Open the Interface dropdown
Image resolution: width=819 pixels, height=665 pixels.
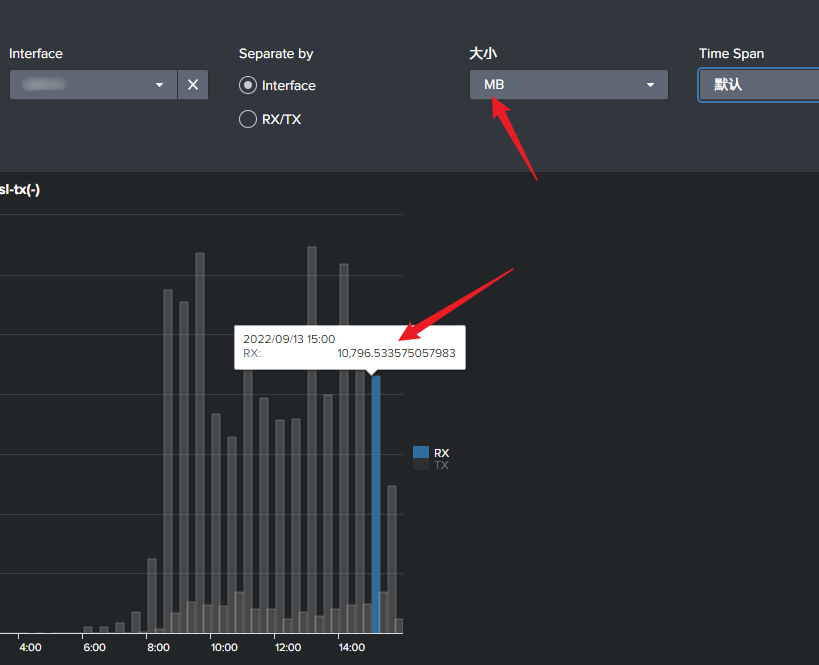click(93, 85)
